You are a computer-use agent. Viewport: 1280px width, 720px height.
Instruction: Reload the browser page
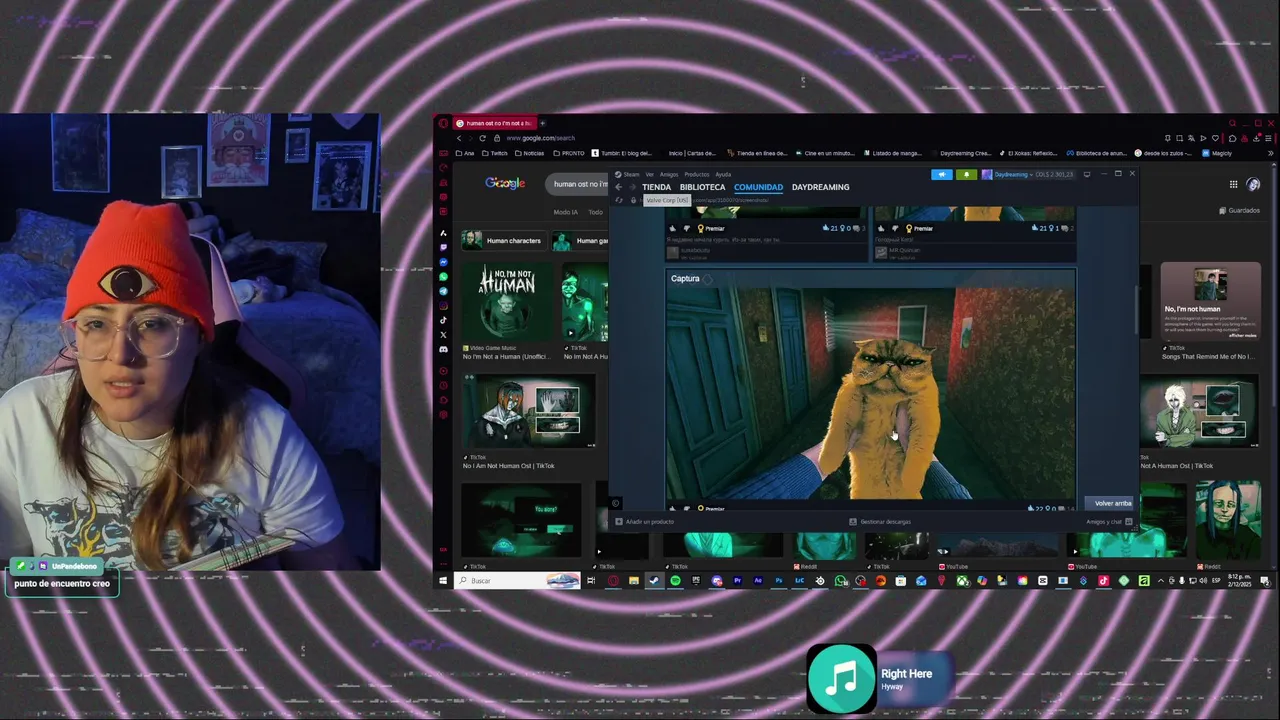(483, 138)
